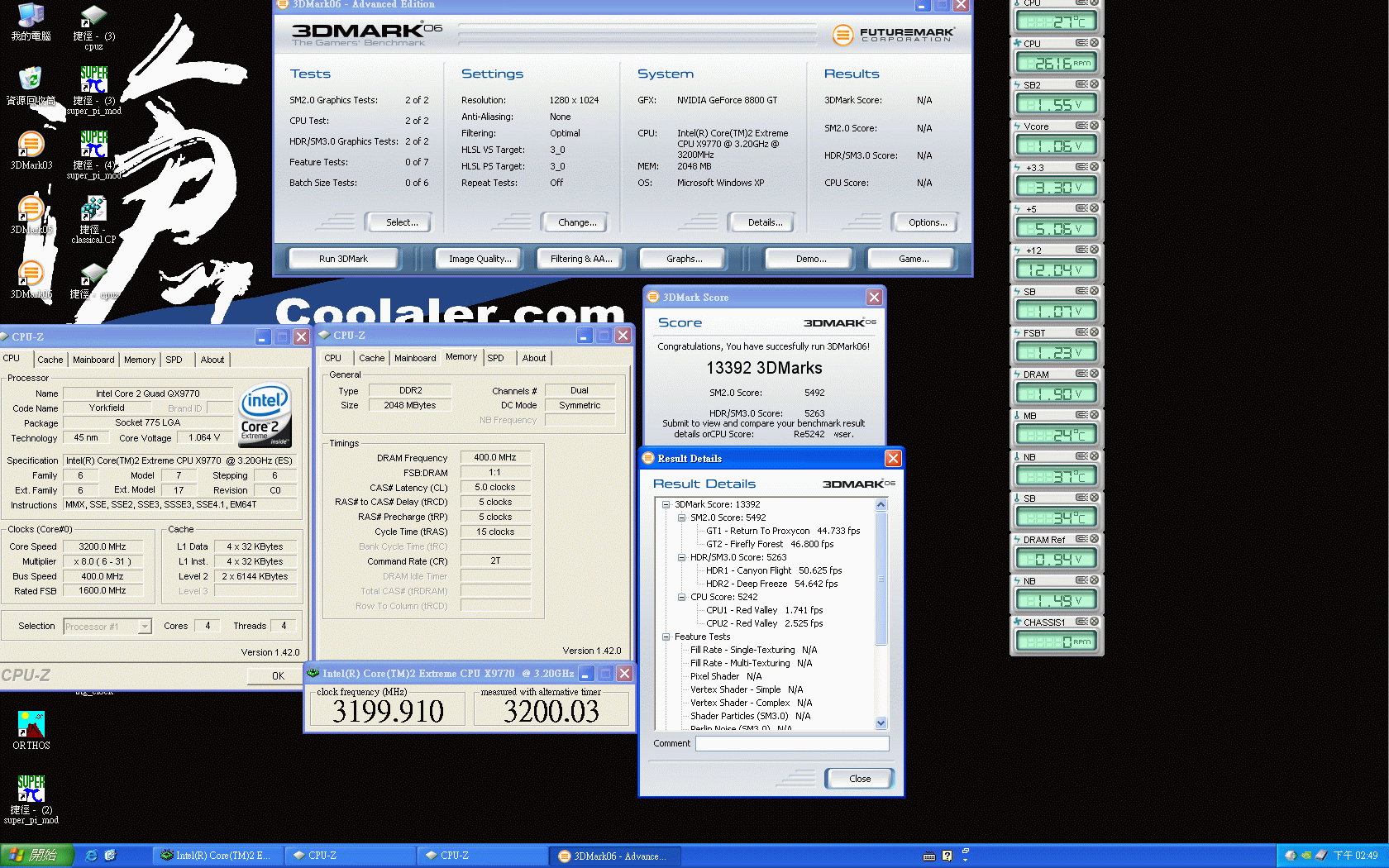Click close icon of +3.3 voltage monitor
1389x868 pixels.
tap(1094, 167)
